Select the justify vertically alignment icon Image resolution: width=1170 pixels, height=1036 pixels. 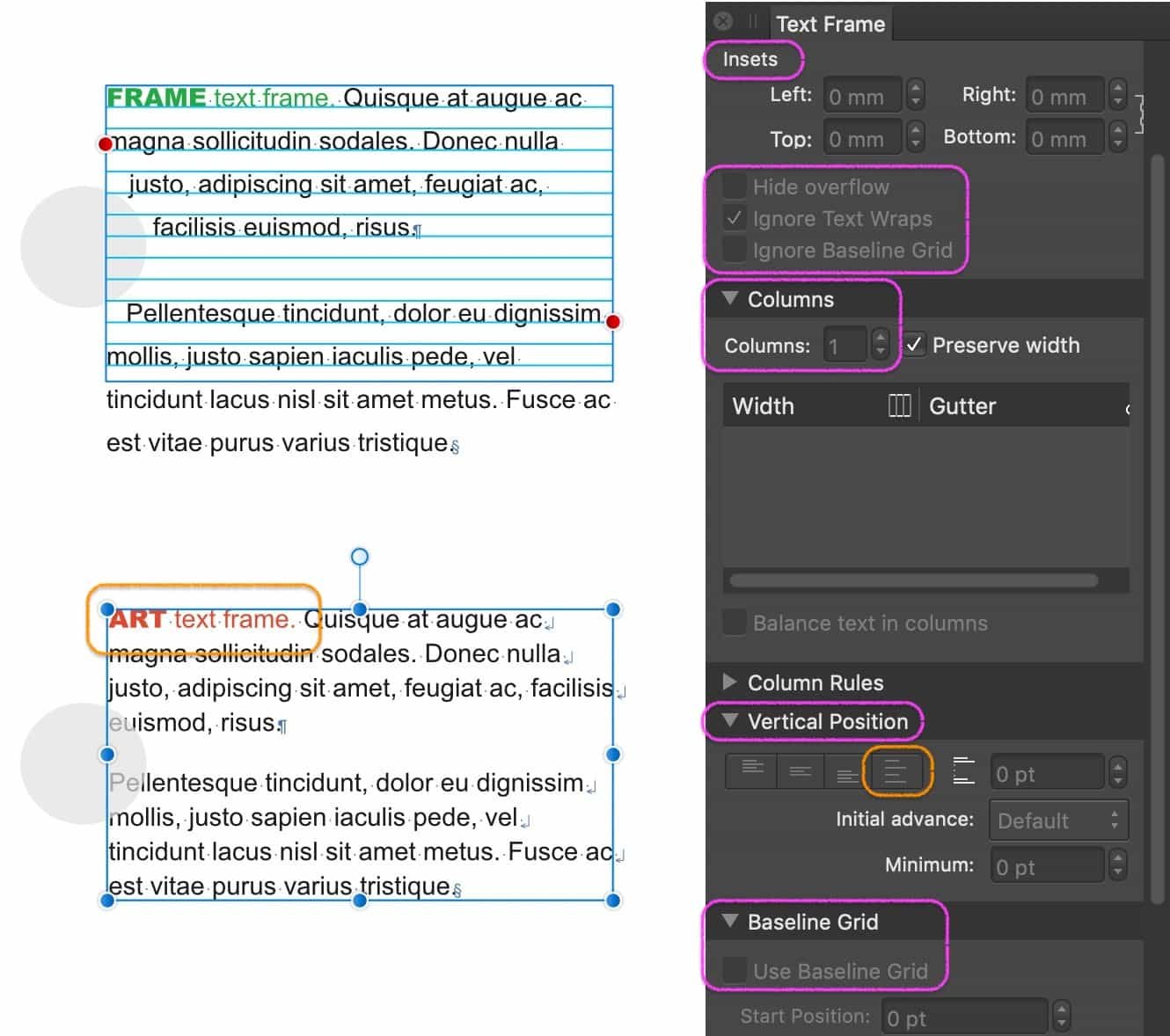click(896, 771)
